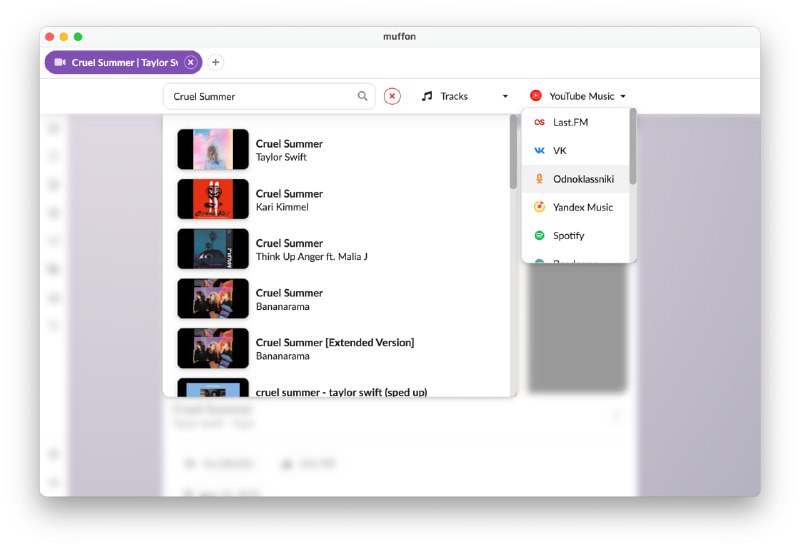
Task: Select VK from source list
Action: coord(576,151)
